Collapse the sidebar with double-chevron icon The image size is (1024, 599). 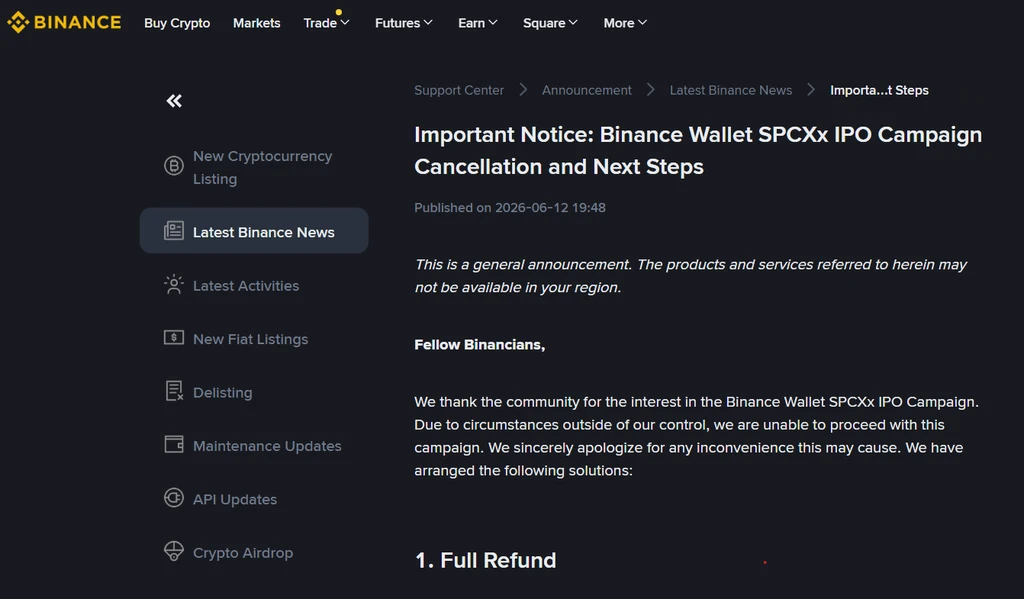[x=174, y=101]
